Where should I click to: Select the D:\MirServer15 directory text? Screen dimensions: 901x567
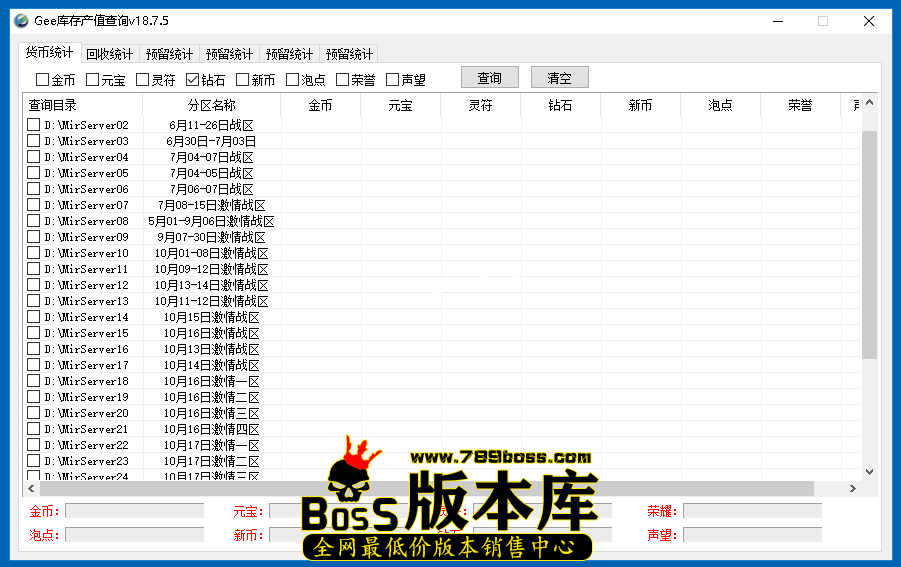click(x=86, y=333)
